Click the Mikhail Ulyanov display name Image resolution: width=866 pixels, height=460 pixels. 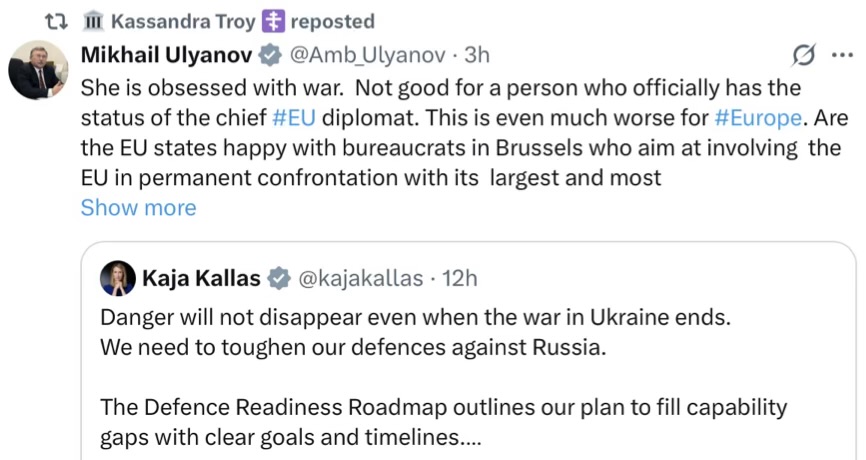pyautogui.click(x=166, y=54)
